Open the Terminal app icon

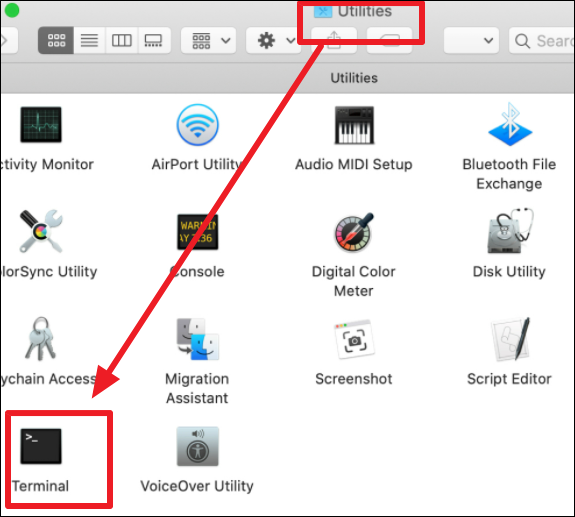(x=41, y=446)
